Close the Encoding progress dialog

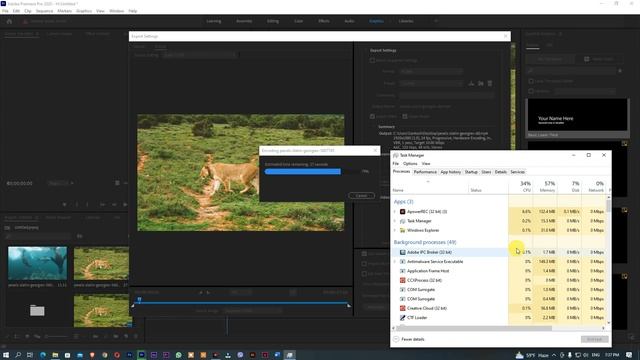[376, 151]
